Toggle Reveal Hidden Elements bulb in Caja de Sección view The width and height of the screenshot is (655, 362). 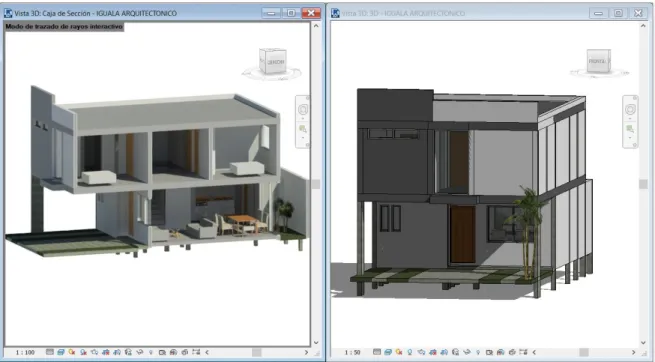click(x=151, y=352)
